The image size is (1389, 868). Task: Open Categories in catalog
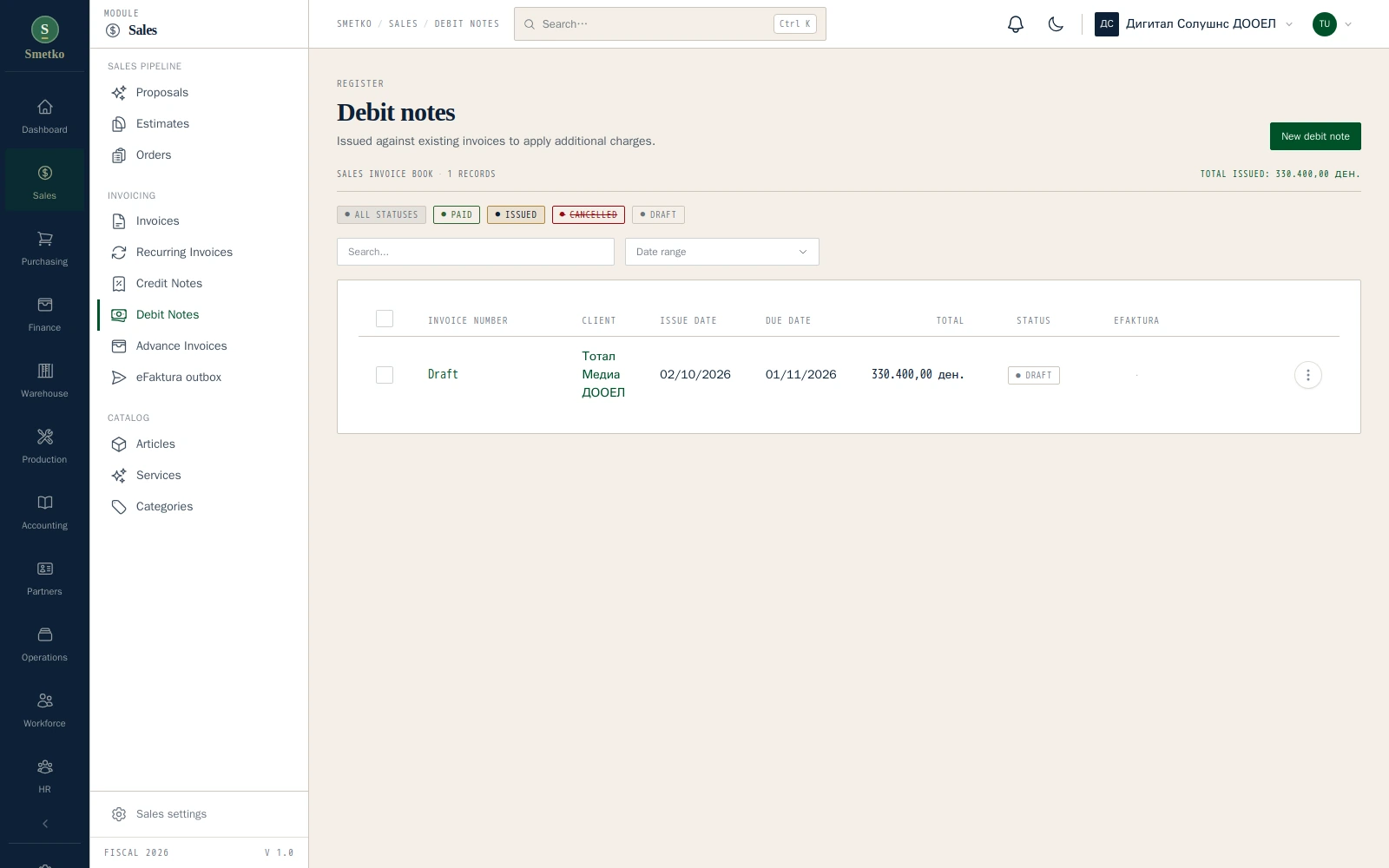[199, 507]
